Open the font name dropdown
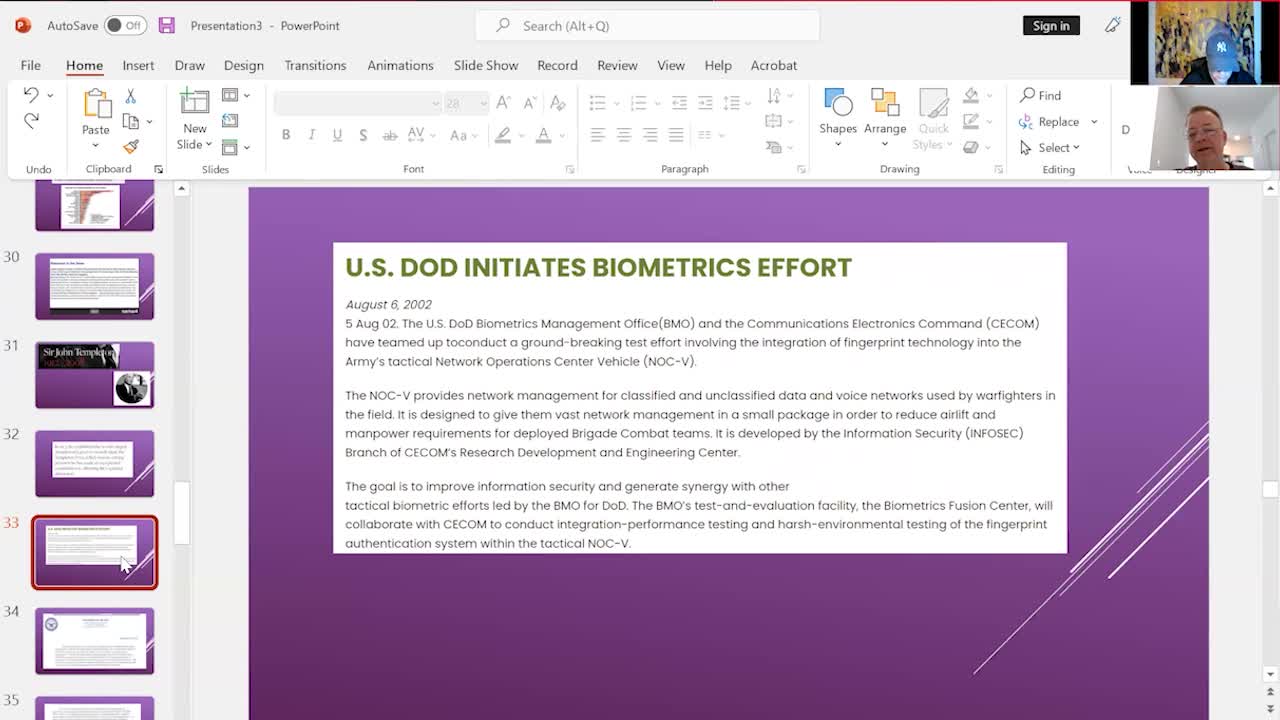The height and width of the screenshot is (720, 1280). tap(435, 103)
